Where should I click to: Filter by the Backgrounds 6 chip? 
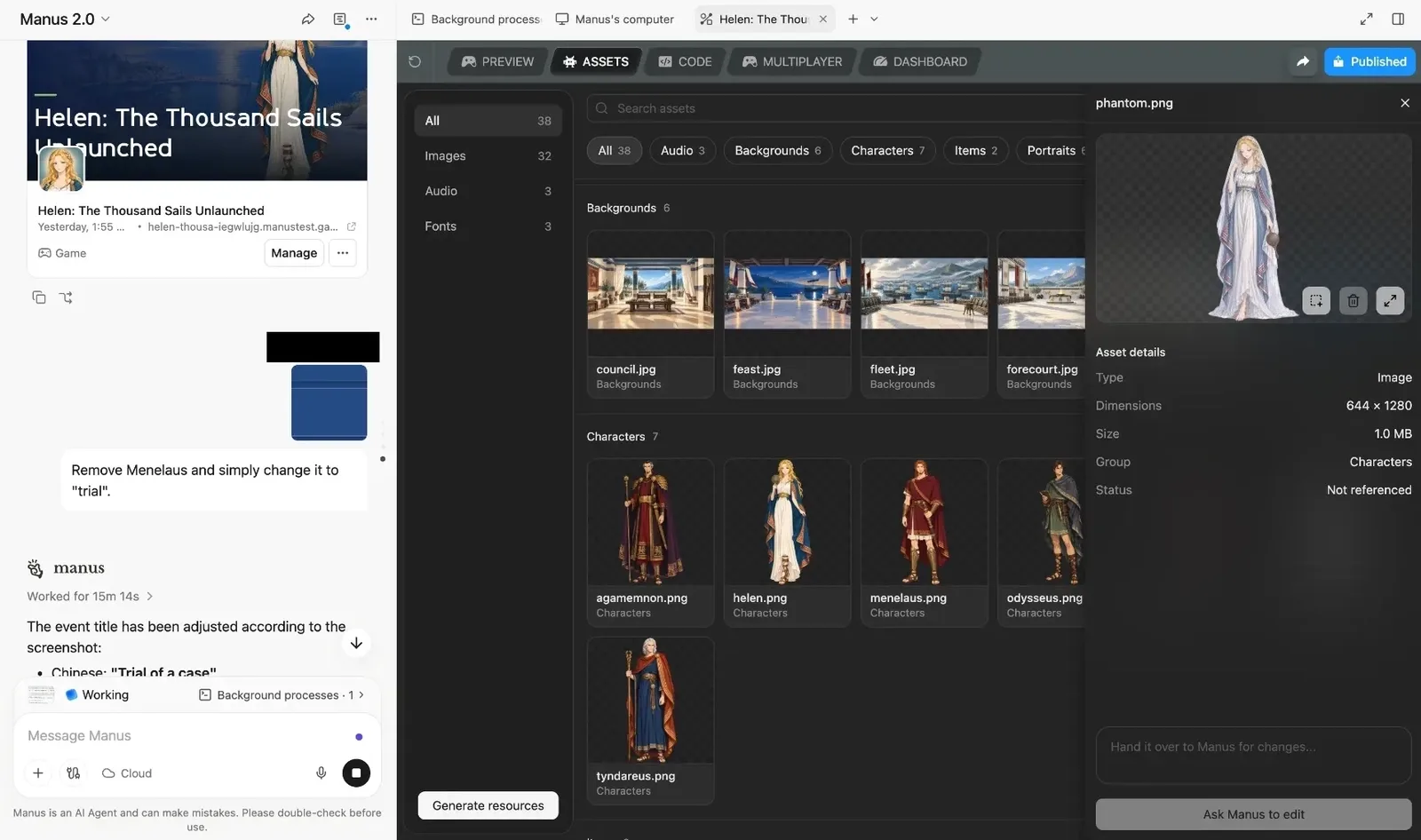pos(777,150)
